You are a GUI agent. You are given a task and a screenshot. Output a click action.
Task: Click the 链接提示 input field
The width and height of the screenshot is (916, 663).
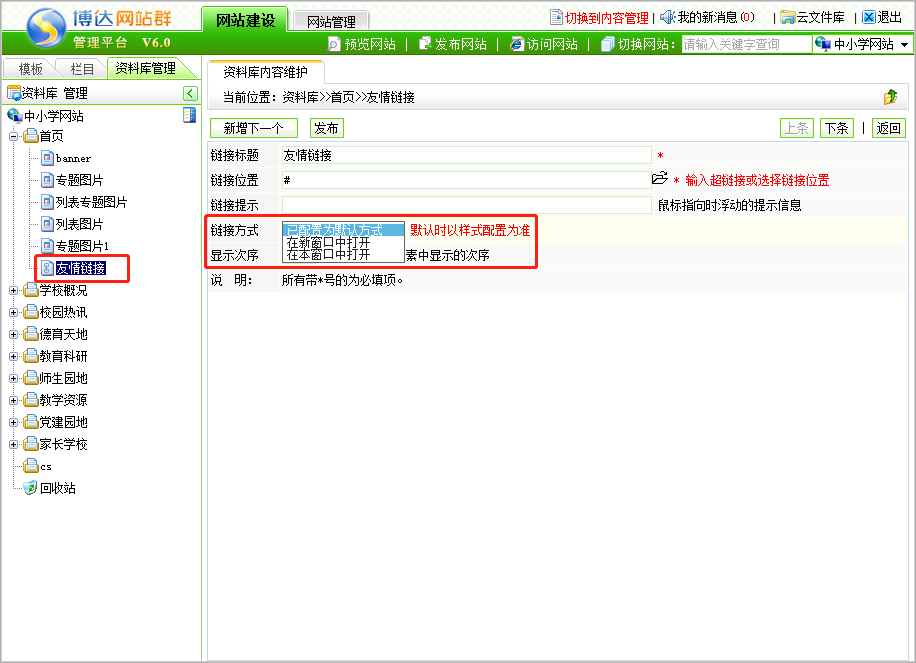(466, 205)
